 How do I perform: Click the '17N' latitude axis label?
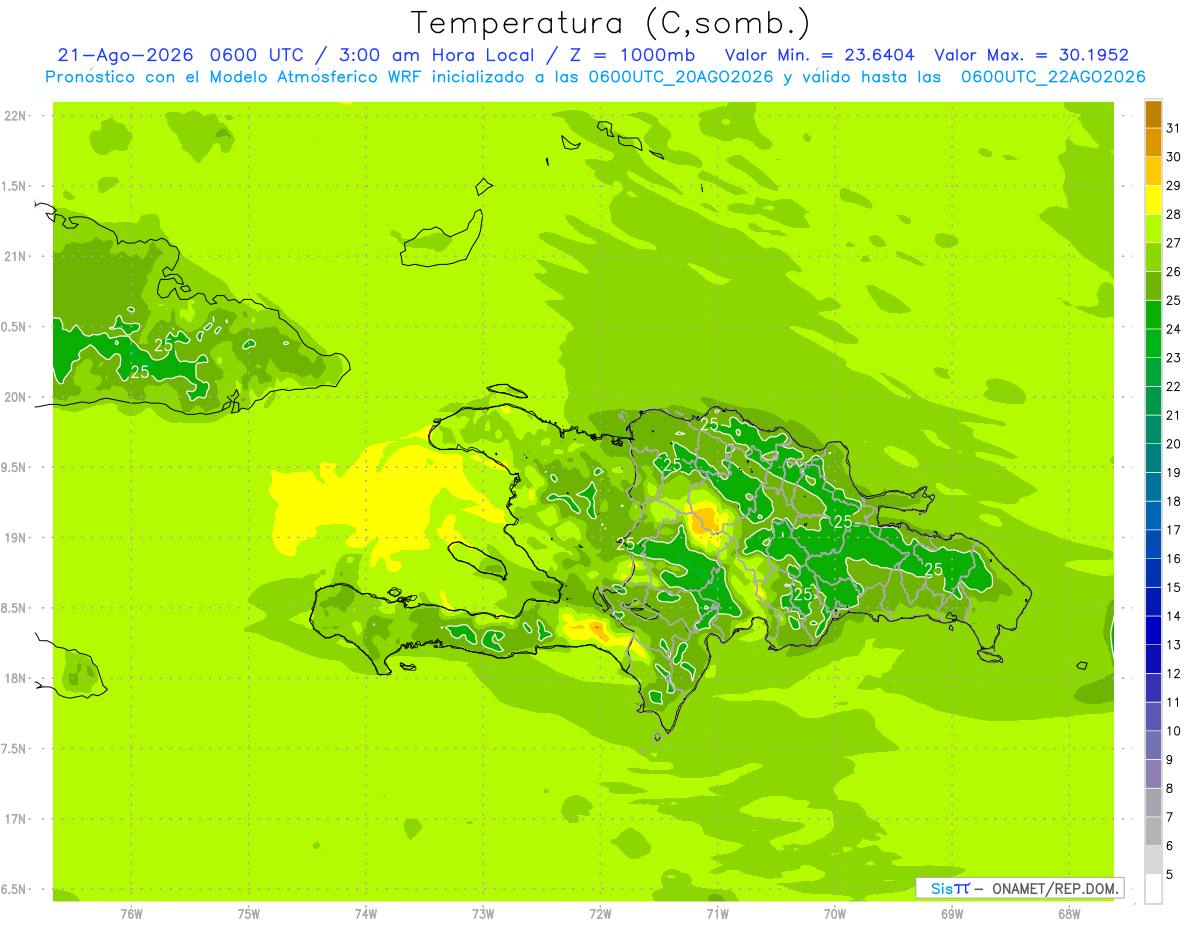16,819
